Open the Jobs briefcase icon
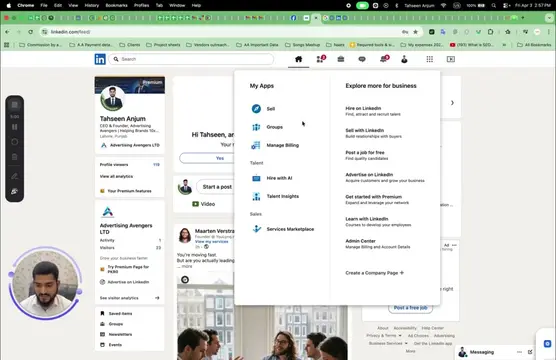 [341, 59]
